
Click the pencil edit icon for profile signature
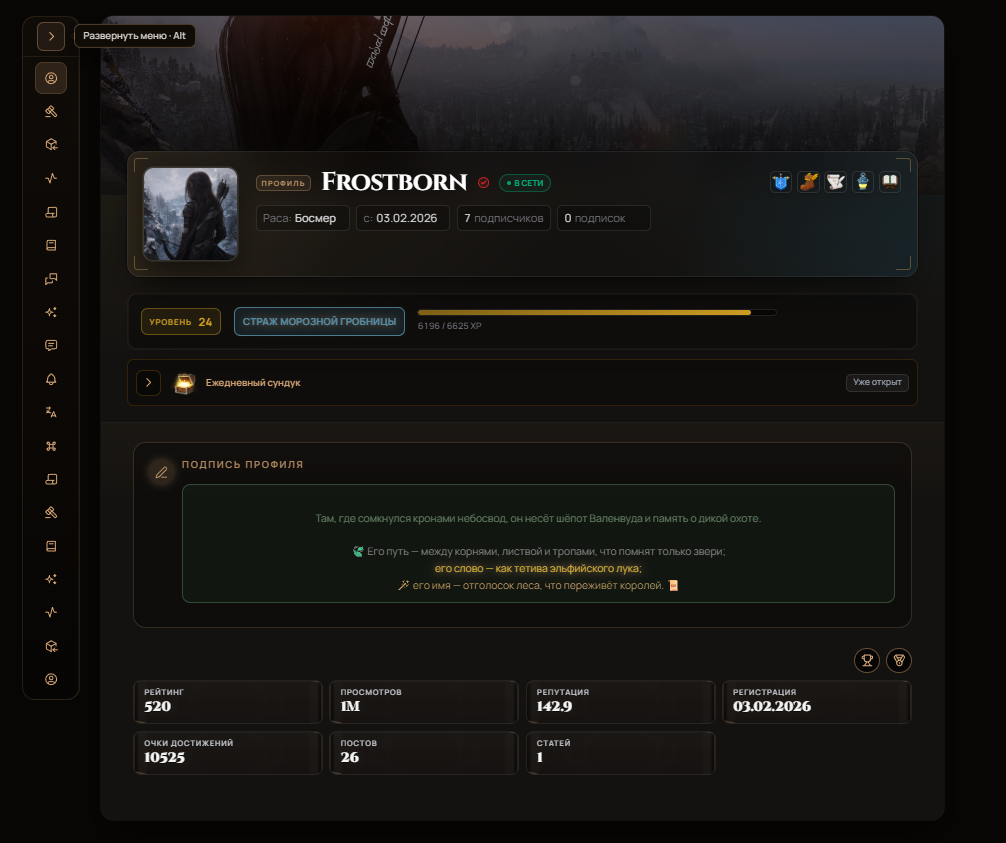162,473
